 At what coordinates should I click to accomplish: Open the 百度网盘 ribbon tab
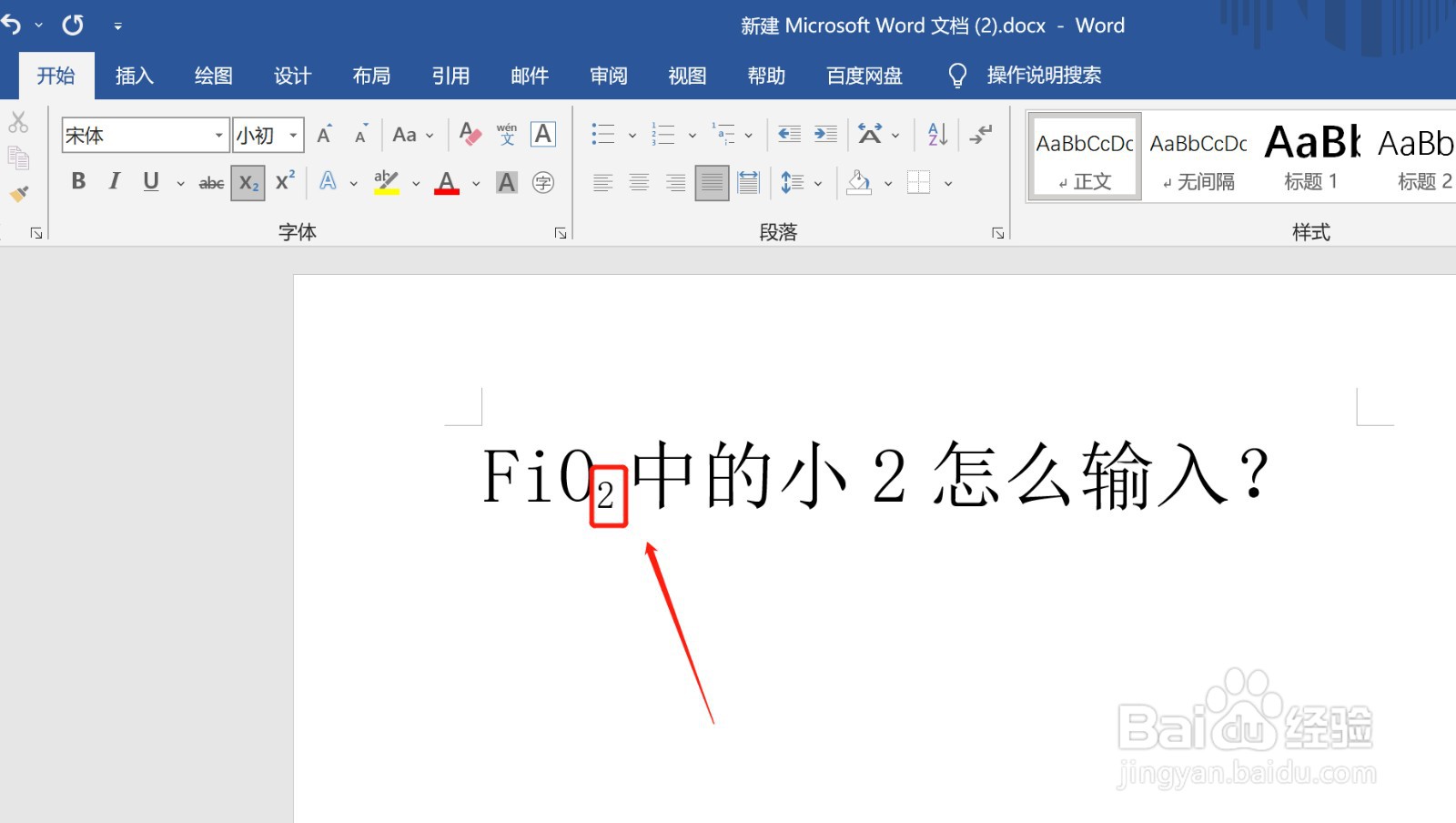[864, 76]
